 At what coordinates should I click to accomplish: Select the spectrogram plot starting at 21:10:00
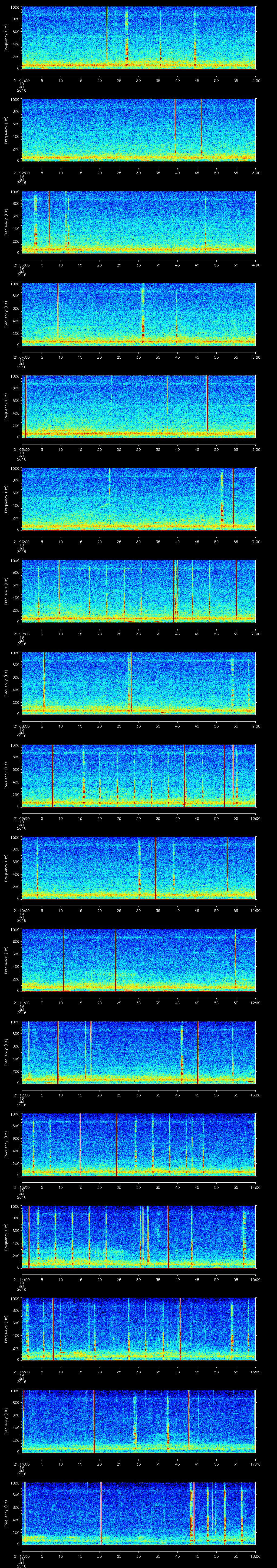(138, 868)
